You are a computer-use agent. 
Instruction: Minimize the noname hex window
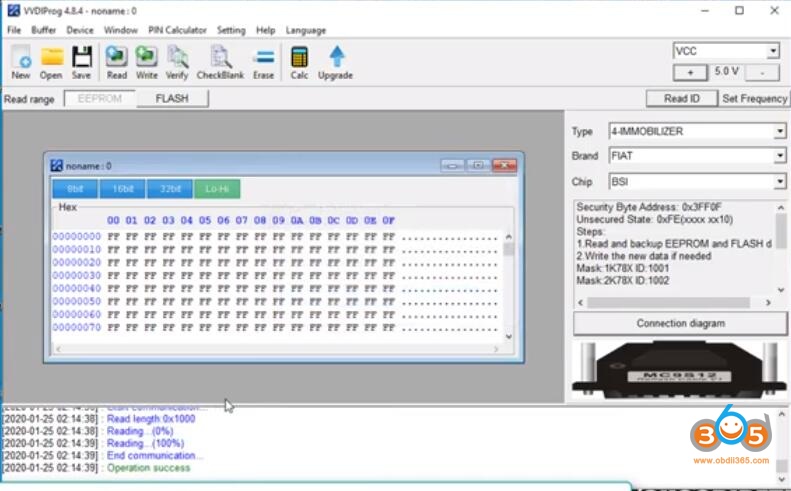452,166
